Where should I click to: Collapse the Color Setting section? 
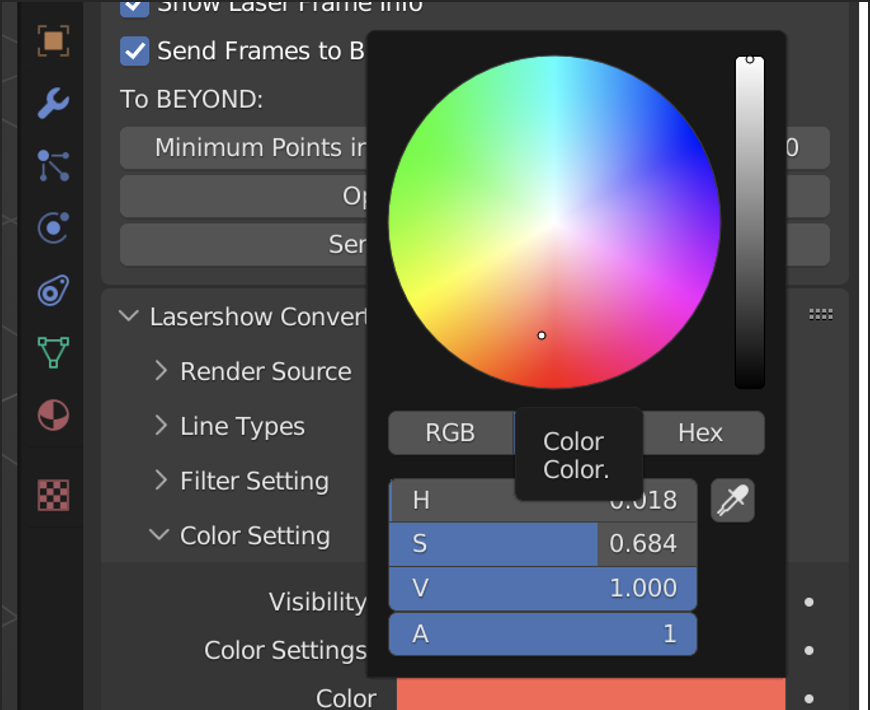coord(159,536)
